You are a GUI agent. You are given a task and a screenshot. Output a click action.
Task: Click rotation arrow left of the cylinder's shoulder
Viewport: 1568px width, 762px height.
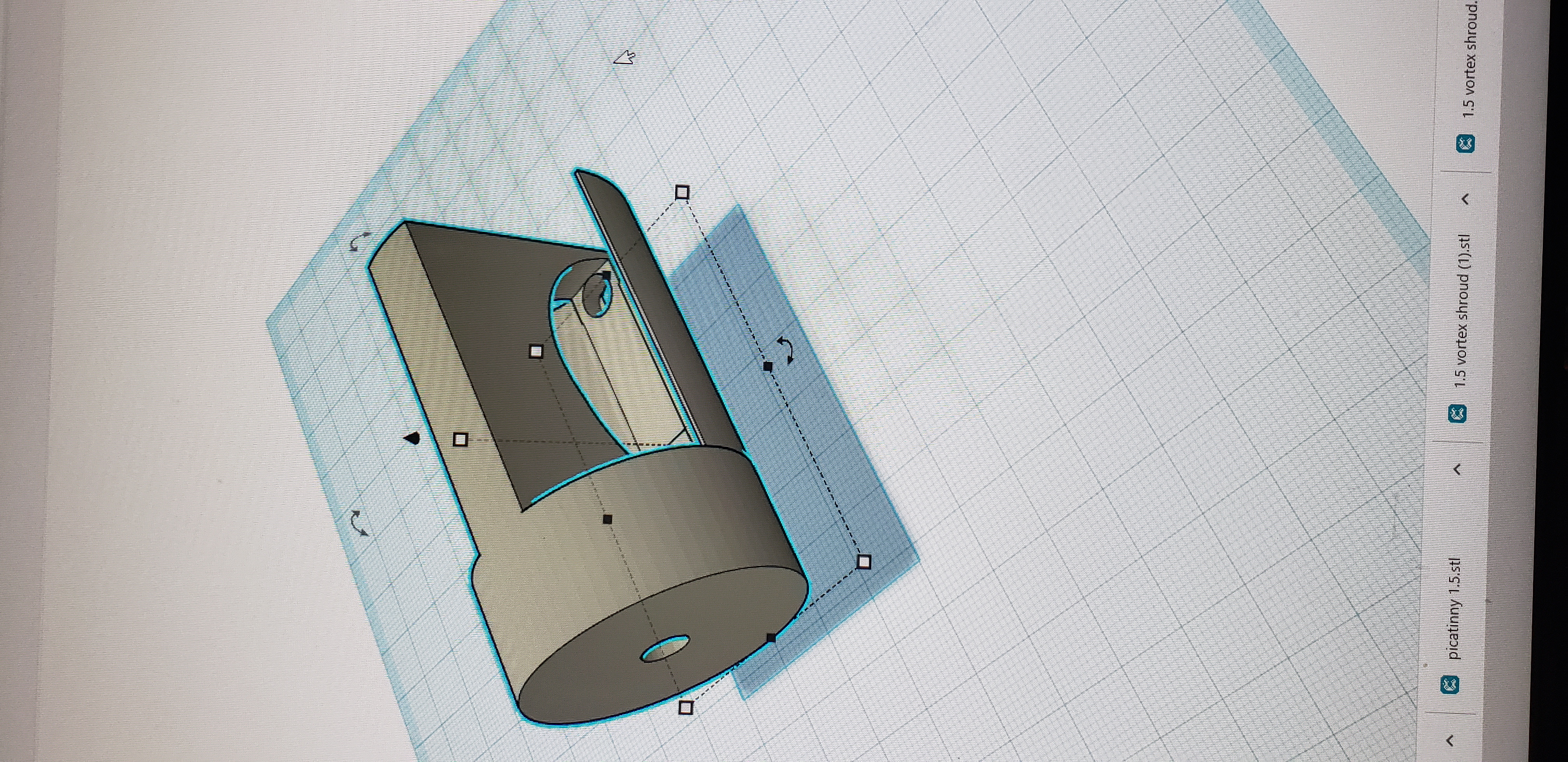click(359, 523)
